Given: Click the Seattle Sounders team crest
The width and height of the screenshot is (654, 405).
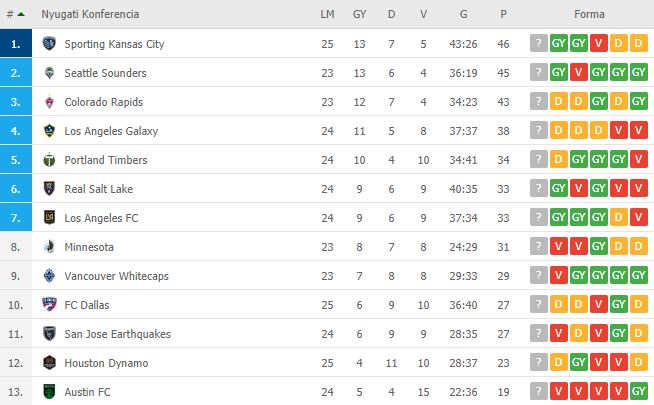Looking at the screenshot, I should tap(49, 73).
